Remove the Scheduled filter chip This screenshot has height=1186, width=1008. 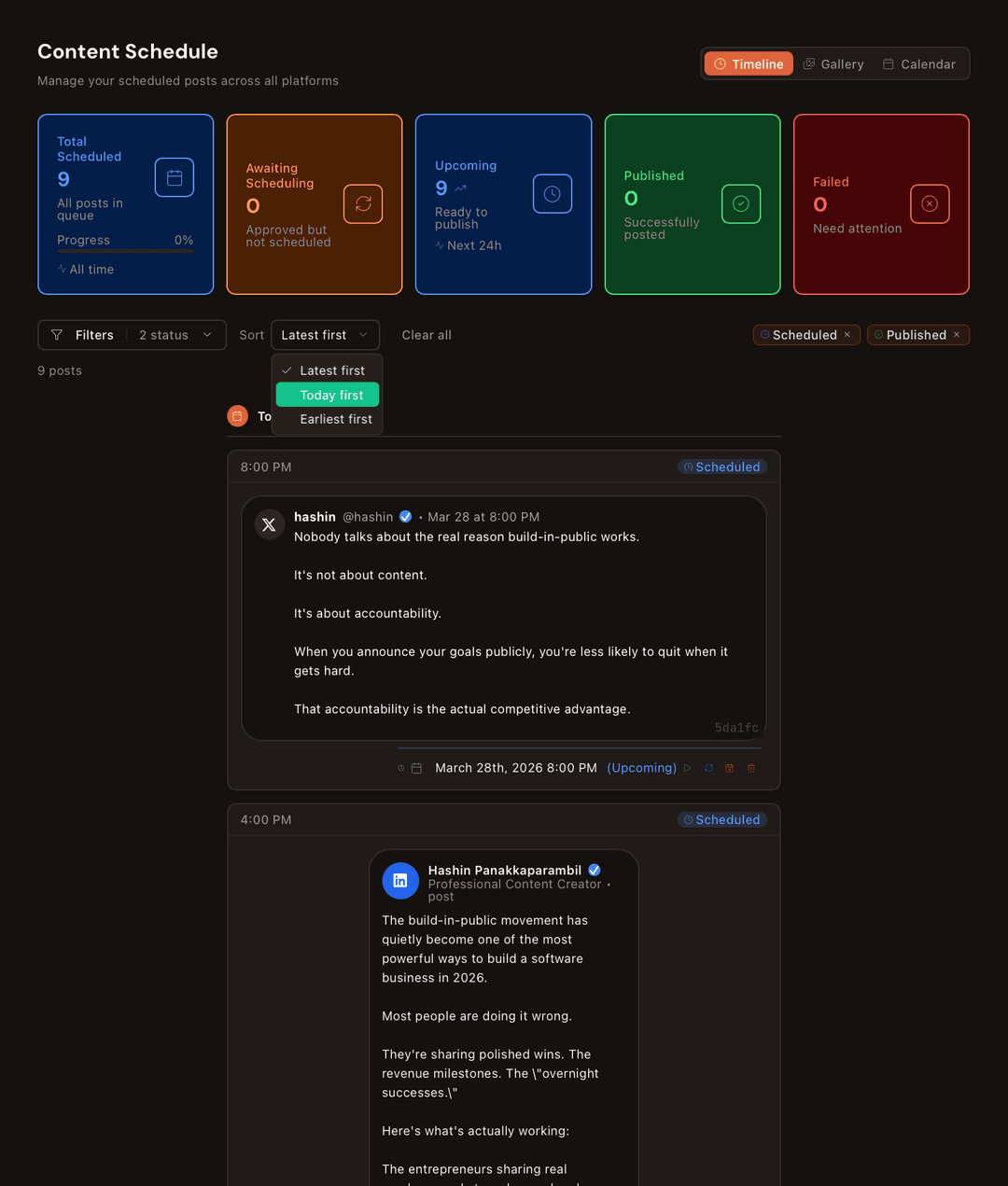click(847, 334)
